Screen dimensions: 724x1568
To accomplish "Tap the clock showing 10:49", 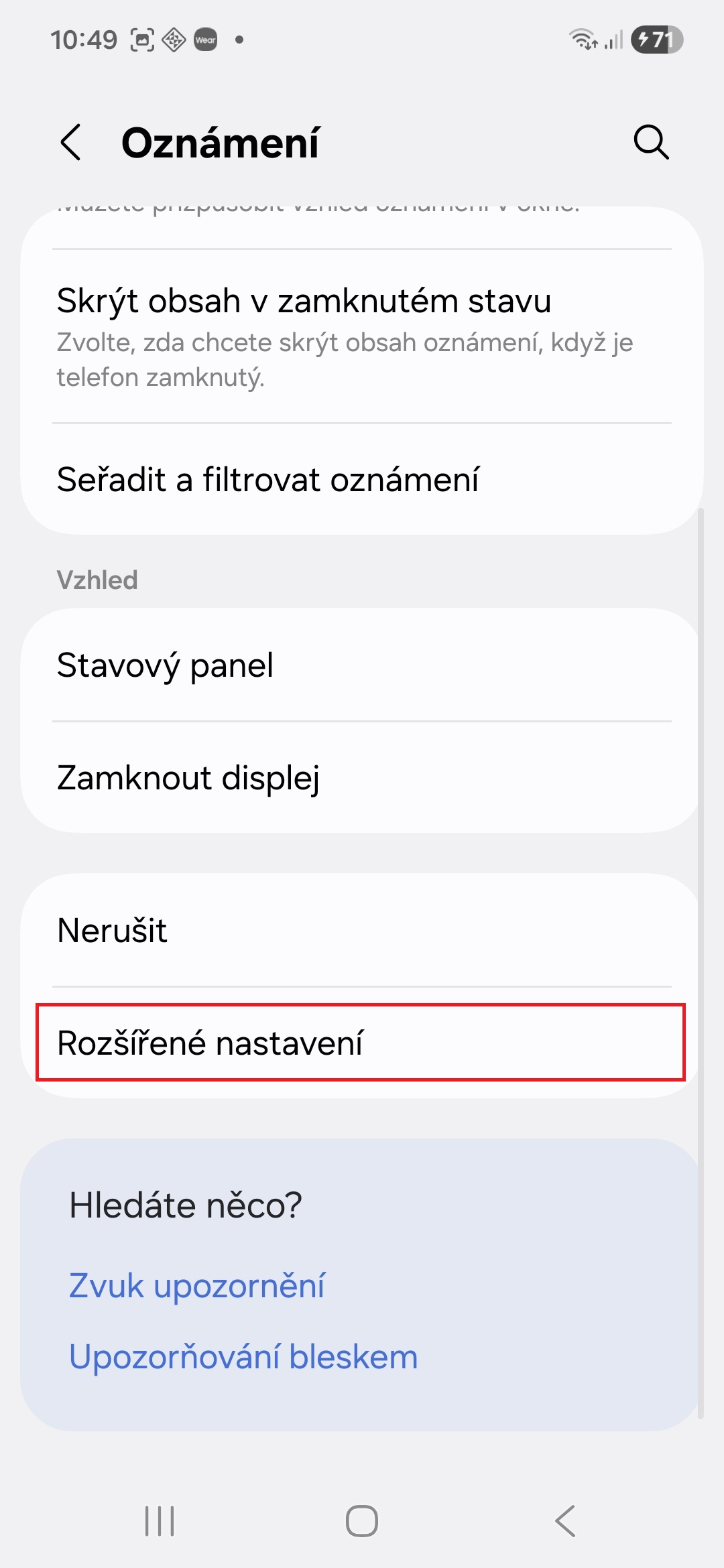I will point(84,40).
